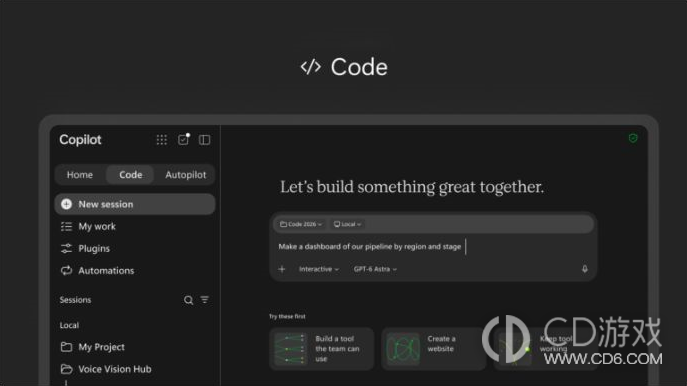
Task: Search sessions with the magnifier icon
Action: pos(188,300)
